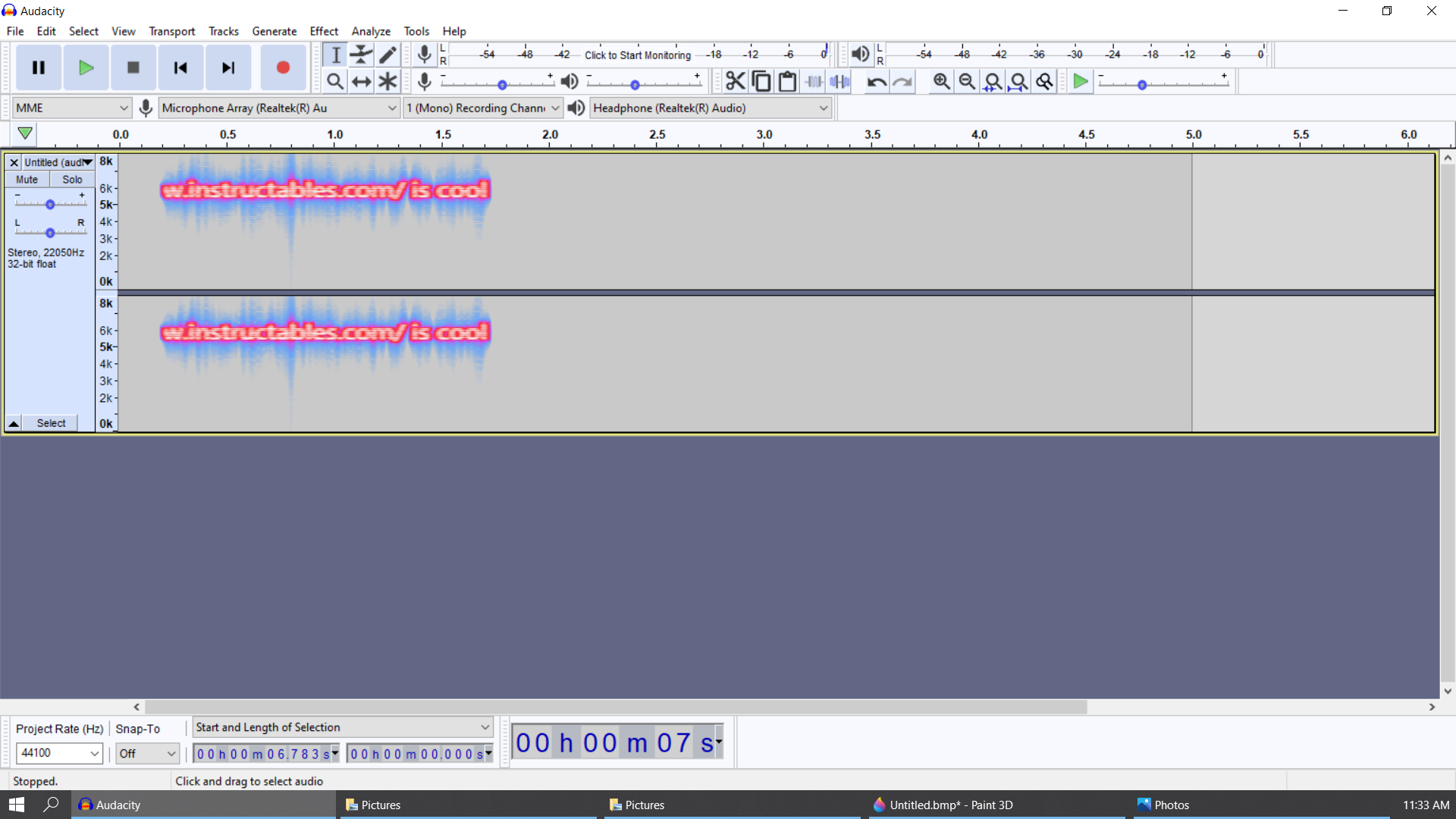Click to Start Monitoring the meter
Viewport: 1456px width, 819px height.
638,55
